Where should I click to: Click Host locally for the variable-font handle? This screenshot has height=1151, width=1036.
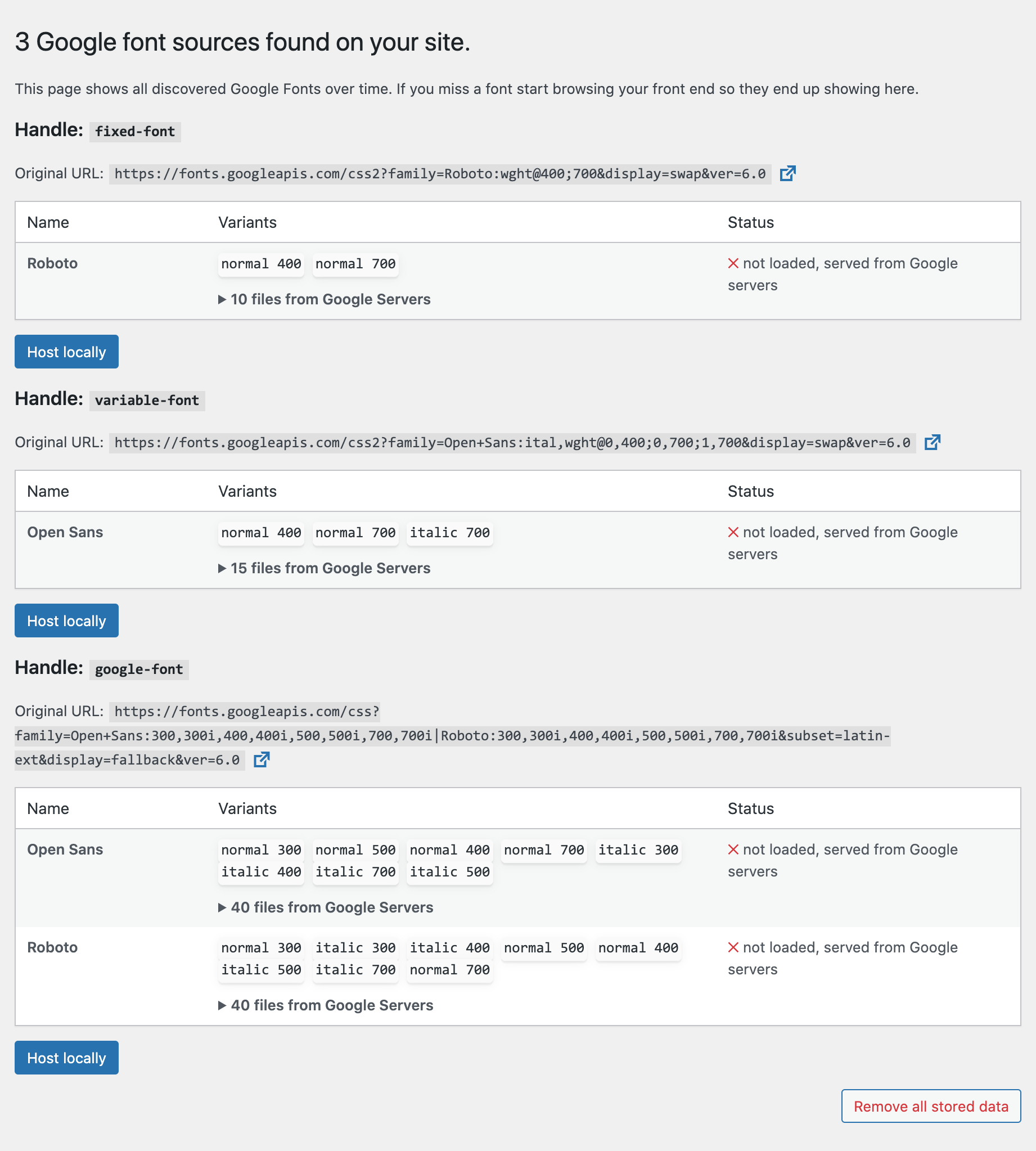click(x=66, y=621)
